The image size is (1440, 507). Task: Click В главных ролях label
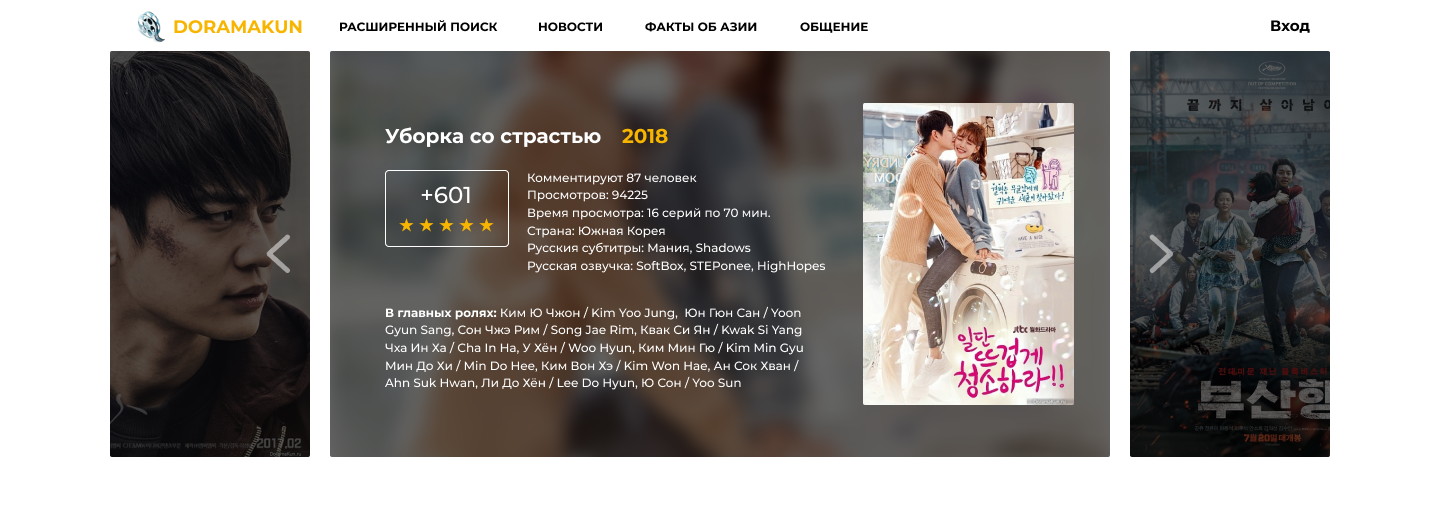tap(441, 313)
